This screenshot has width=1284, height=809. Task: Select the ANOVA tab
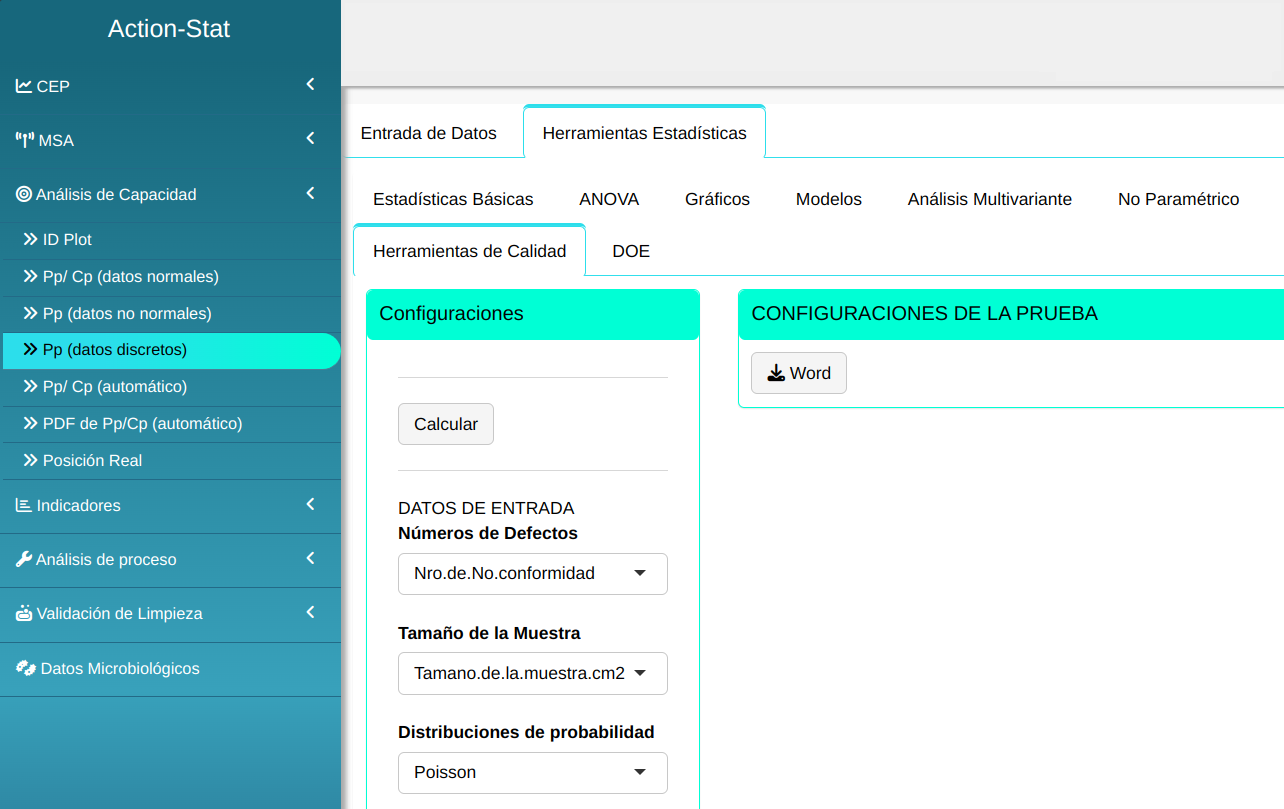608,199
